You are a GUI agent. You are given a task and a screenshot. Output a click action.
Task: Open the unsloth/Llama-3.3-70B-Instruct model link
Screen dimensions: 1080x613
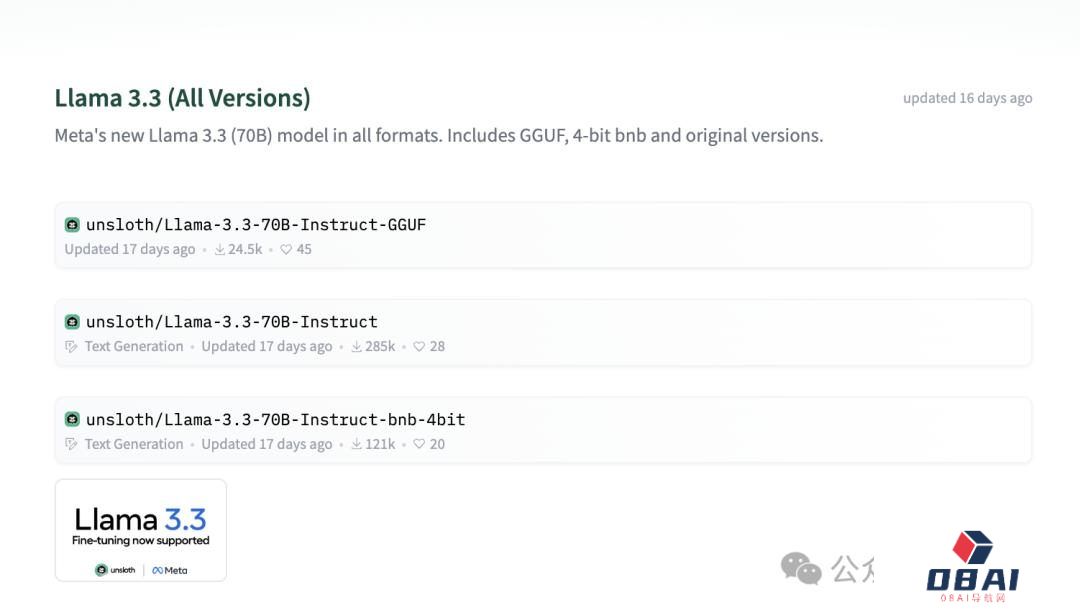pyautogui.click(x=232, y=322)
